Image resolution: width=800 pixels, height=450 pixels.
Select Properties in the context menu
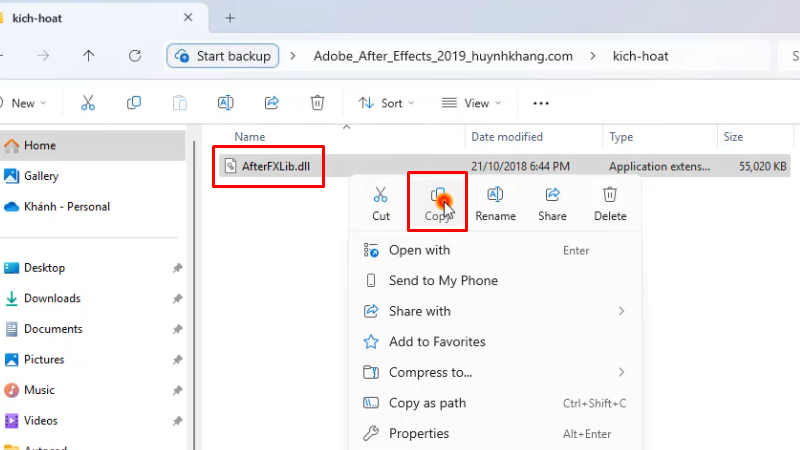(495, 434)
